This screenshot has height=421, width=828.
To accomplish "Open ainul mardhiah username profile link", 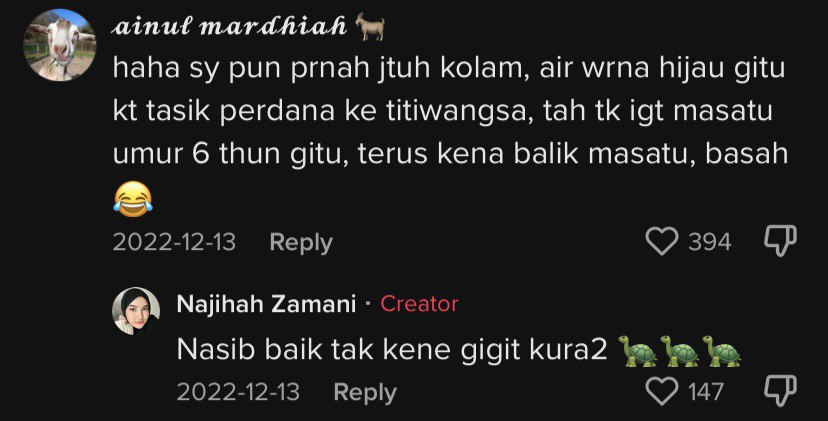I will [229, 26].
